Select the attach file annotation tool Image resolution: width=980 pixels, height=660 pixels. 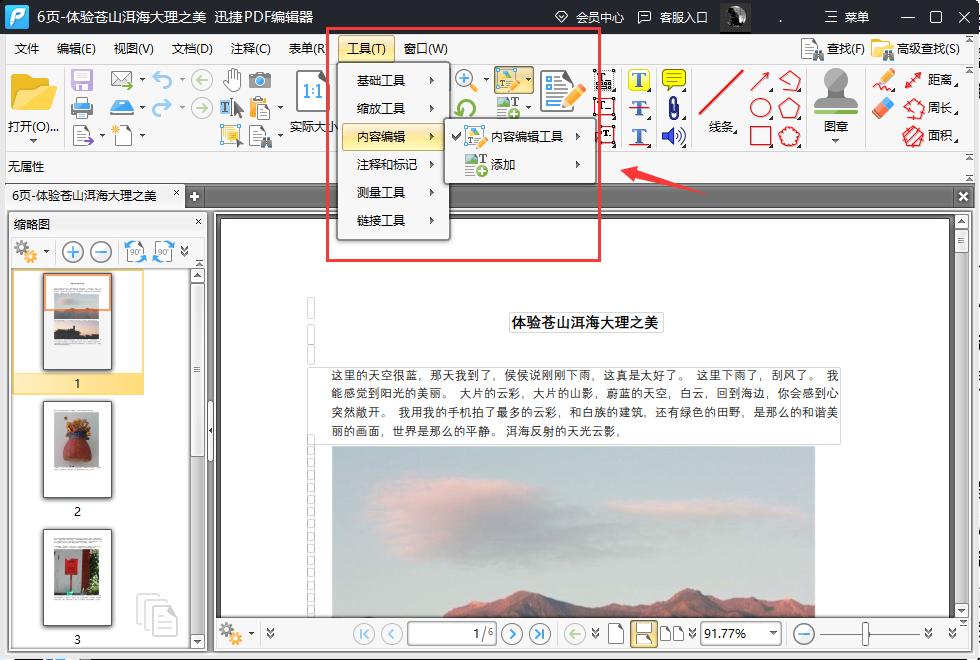[x=674, y=108]
